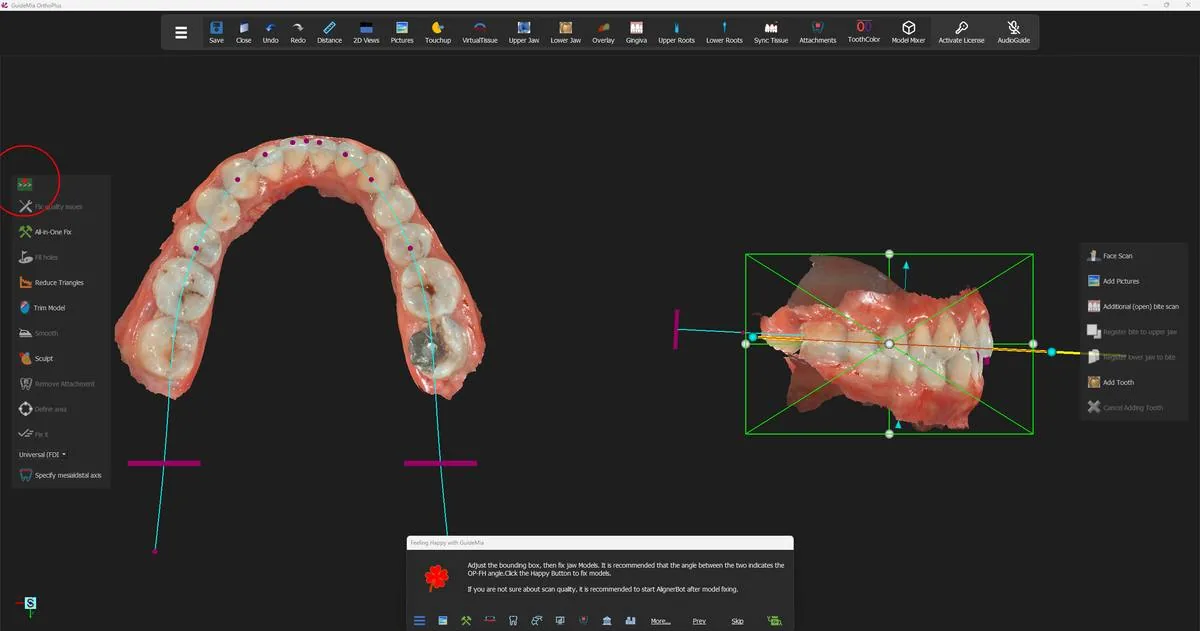Click Cancel Adding Tooth
This screenshot has width=1200, height=631.
1125,407
